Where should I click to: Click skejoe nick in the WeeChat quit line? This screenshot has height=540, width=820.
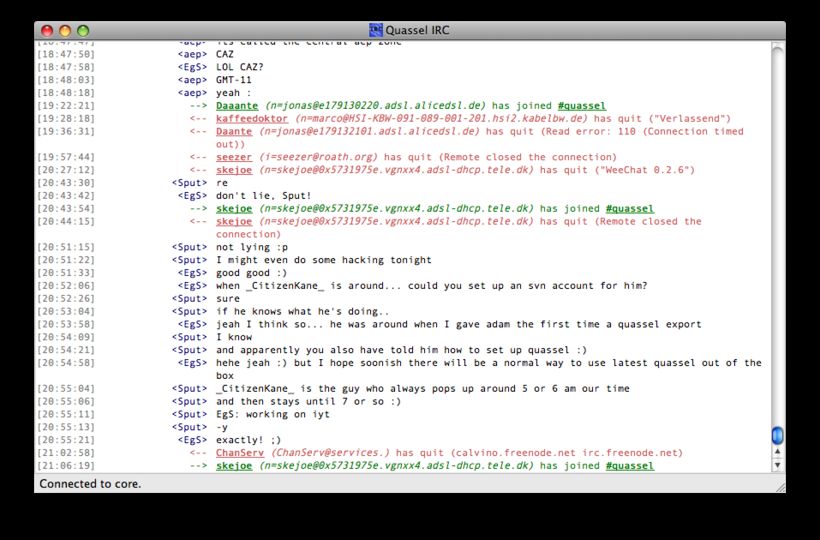234,170
